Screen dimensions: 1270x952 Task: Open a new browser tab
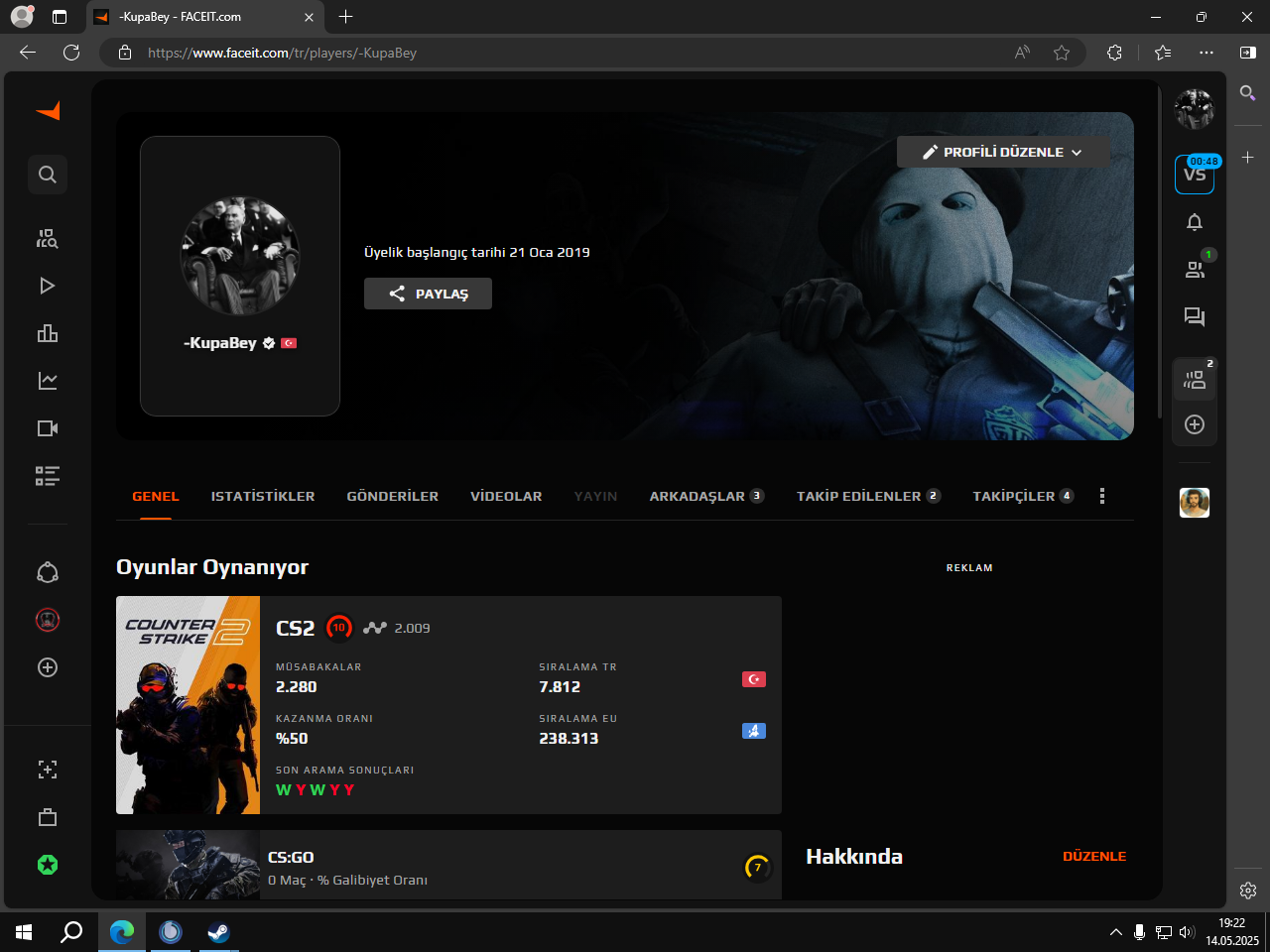click(345, 17)
